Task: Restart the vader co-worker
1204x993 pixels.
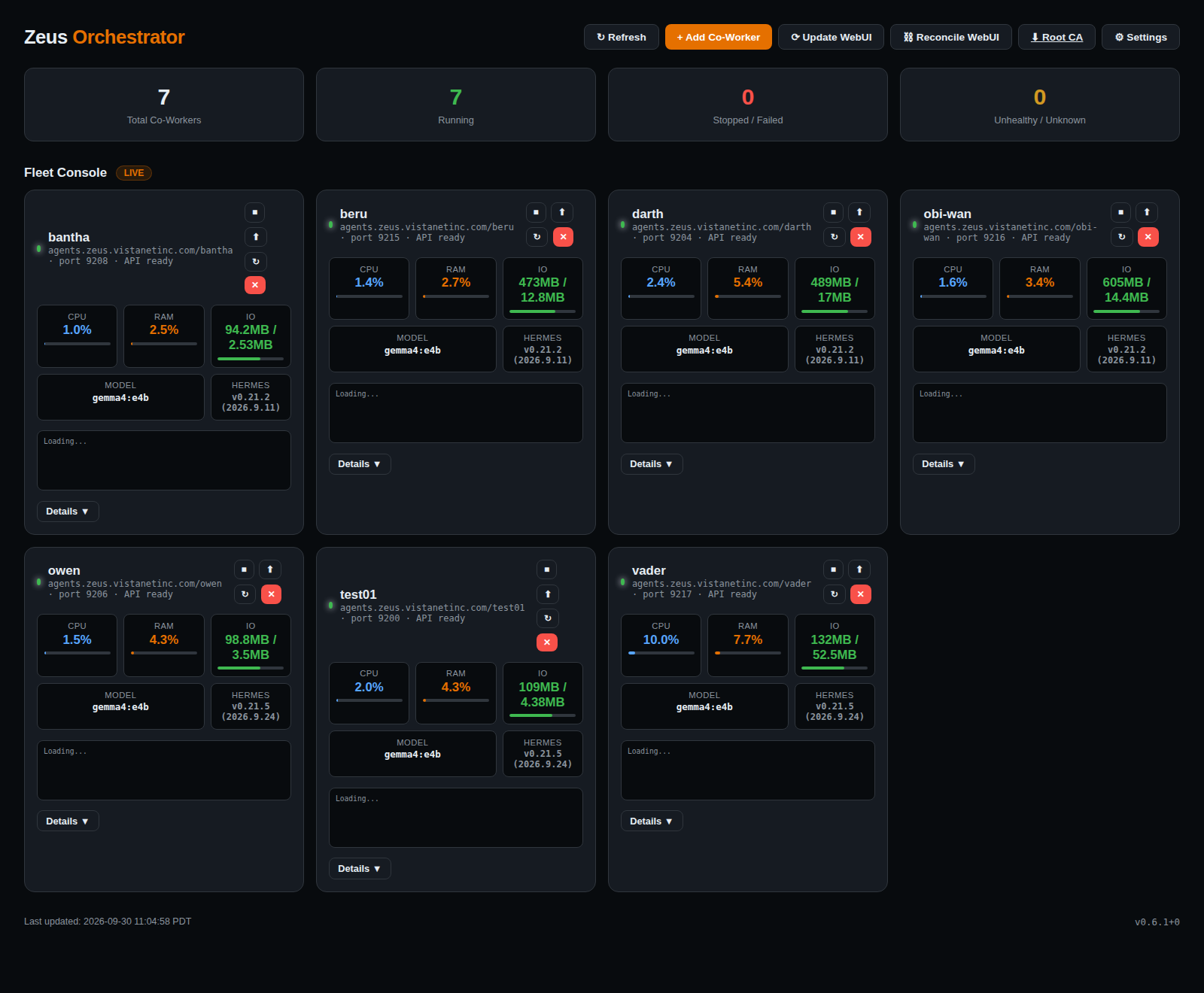Action: coord(834,594)
